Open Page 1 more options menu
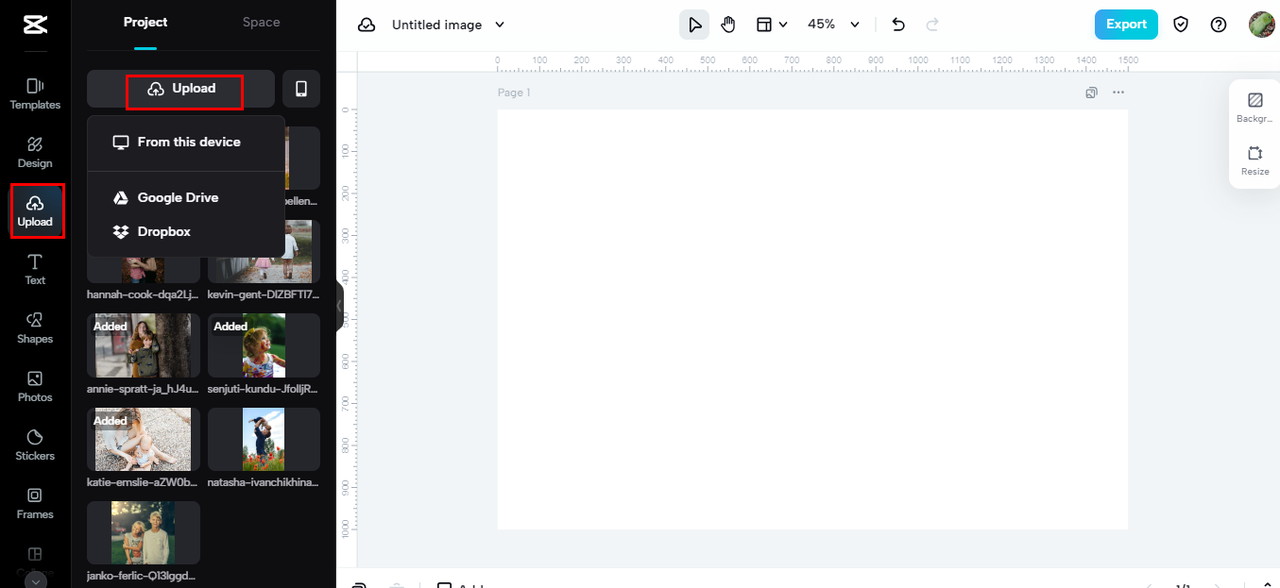The width and height of the screenshot is (1280, 588). coord(1118,92)
